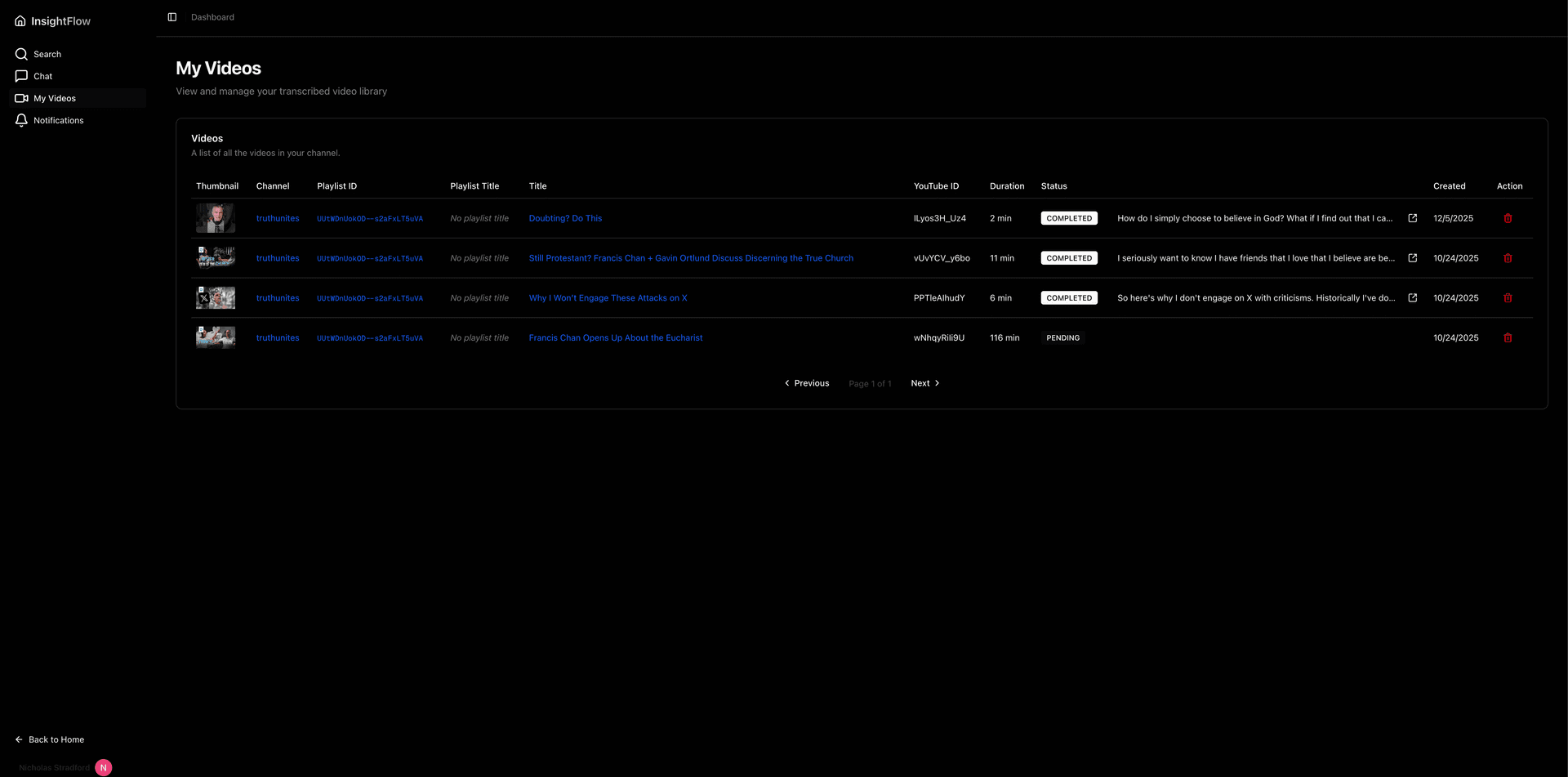The height and width of the screenshot is (777, 1568).
Task: Click the Francis Chan Eucharist video thumbnail
Action: (x=215, y=337)
